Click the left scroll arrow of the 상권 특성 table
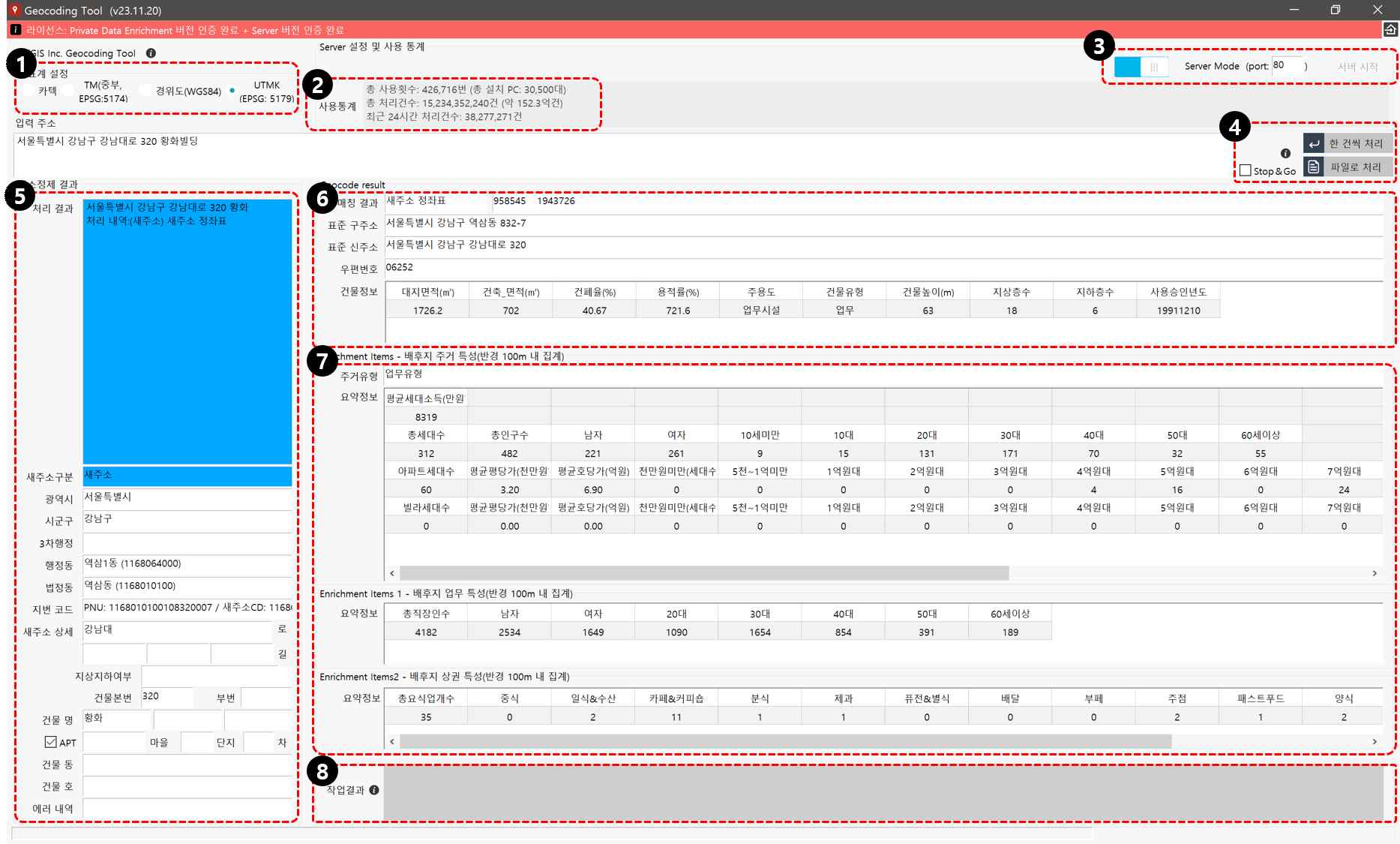The height and width of the screenshot is (844, 1400). (x=392, y=741)
